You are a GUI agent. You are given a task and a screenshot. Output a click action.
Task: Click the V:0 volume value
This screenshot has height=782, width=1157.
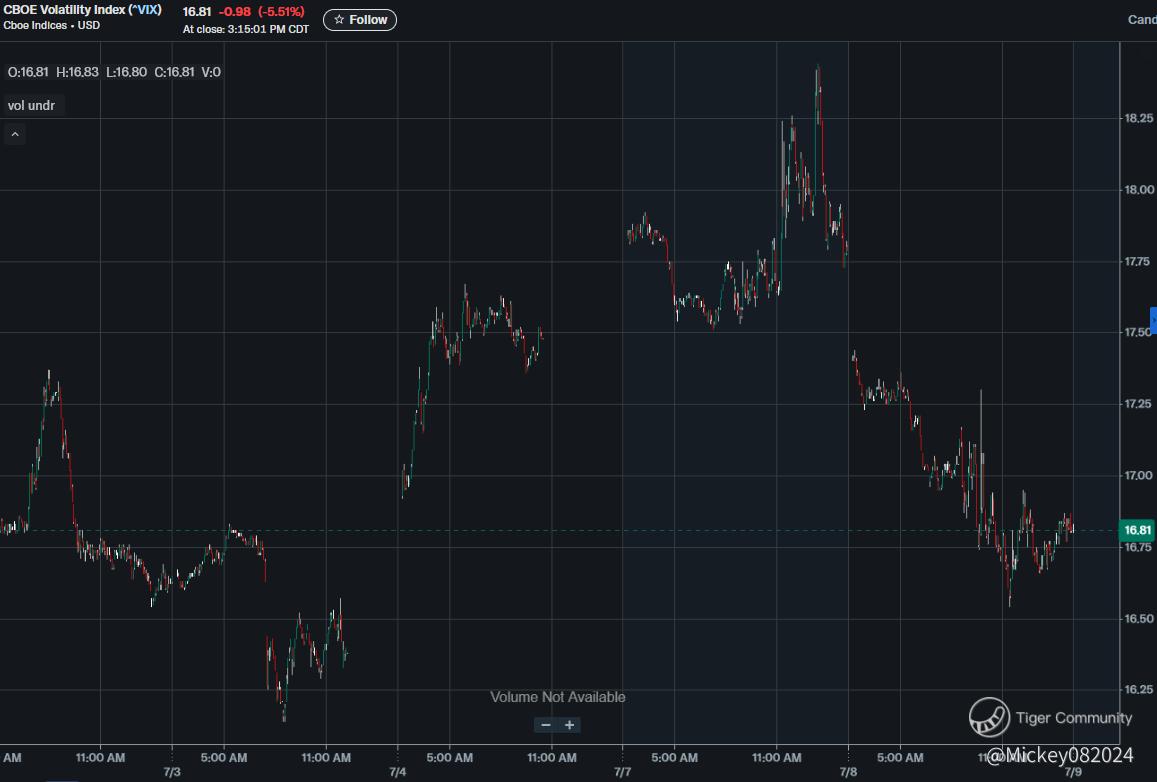(211, 72)
